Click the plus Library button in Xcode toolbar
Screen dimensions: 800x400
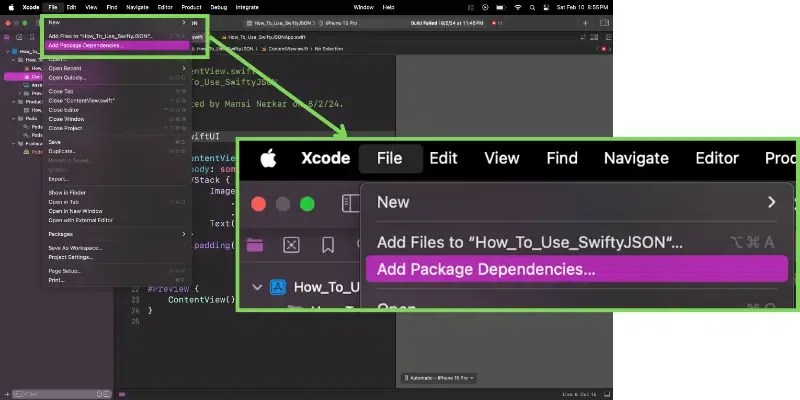coord(586,23)
